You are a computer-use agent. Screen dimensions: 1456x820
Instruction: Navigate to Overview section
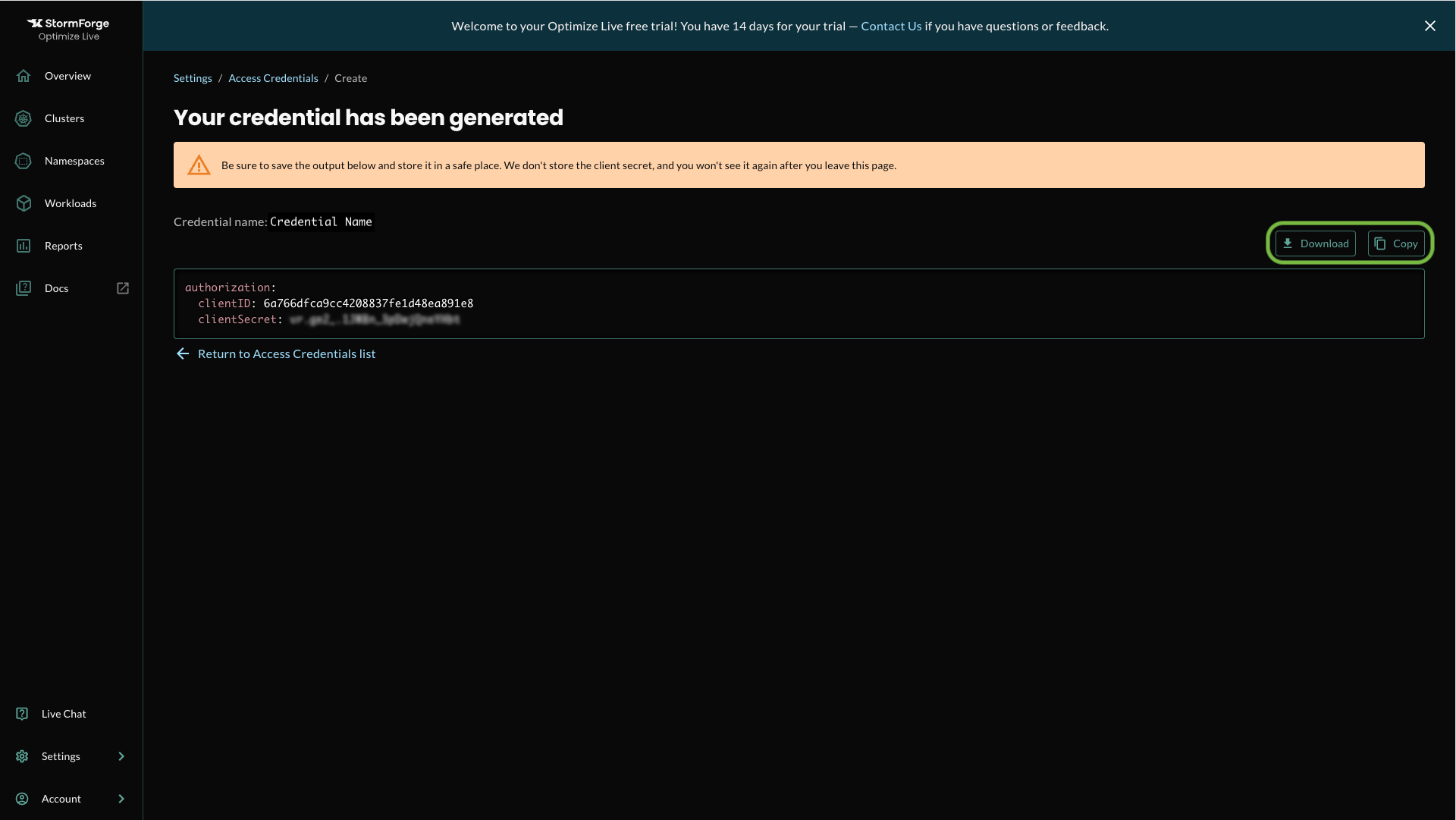[67, 76]
